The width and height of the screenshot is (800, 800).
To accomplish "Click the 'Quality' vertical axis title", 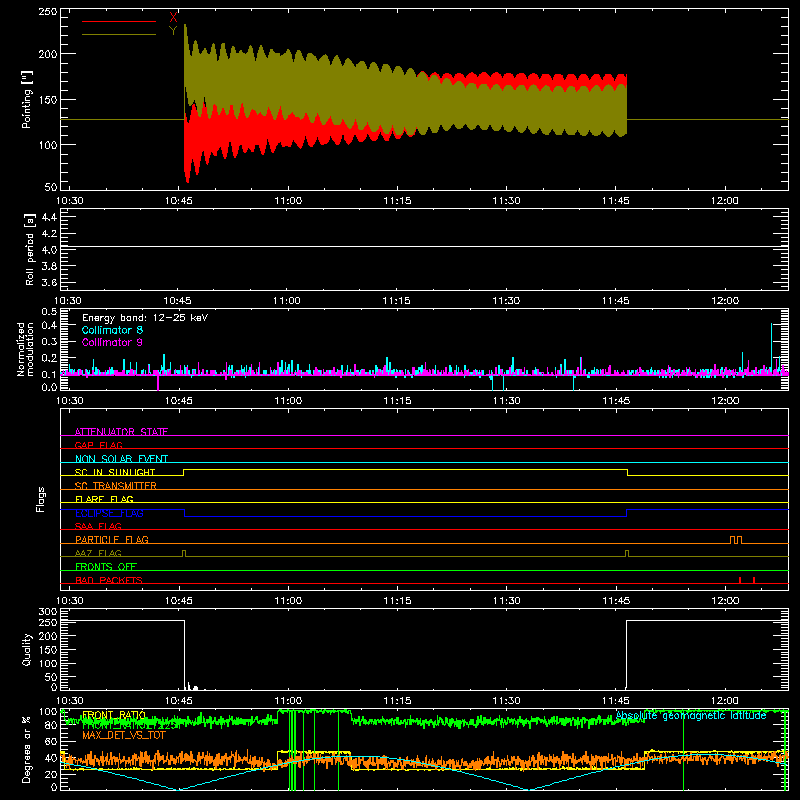I will 27,649.
